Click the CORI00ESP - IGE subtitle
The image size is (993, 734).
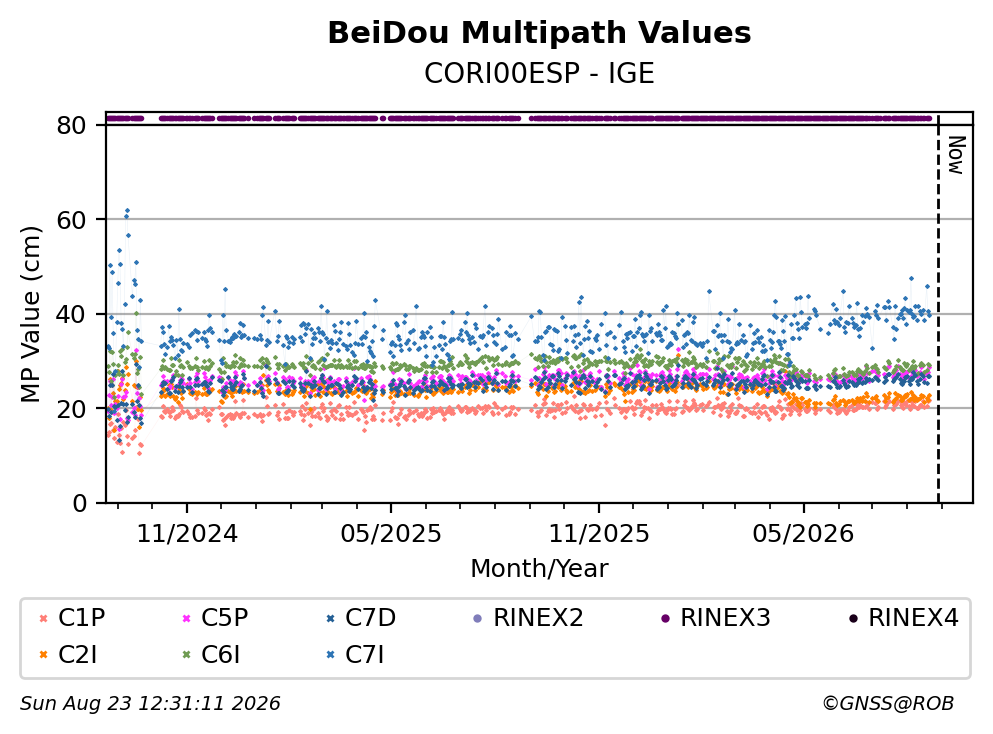click(x=539, y=73)
